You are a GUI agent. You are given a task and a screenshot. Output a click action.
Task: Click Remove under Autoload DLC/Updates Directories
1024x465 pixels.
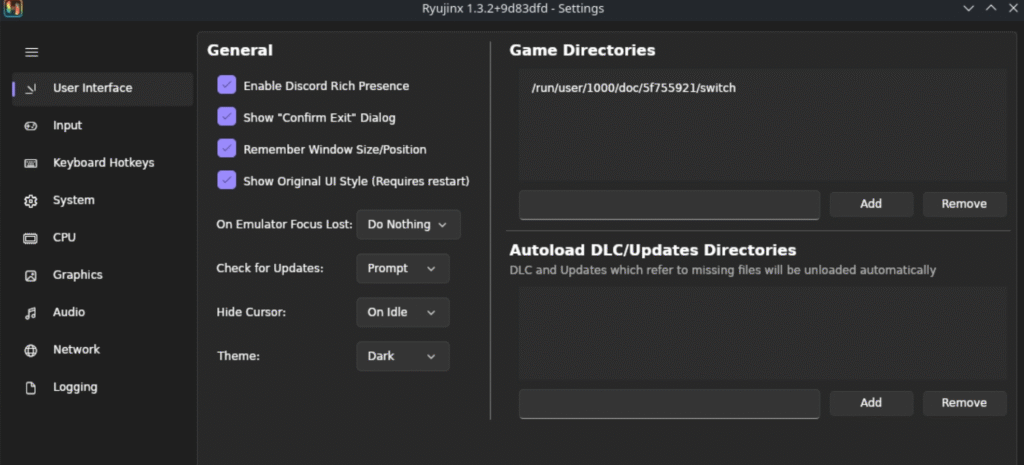click(964, 404)
